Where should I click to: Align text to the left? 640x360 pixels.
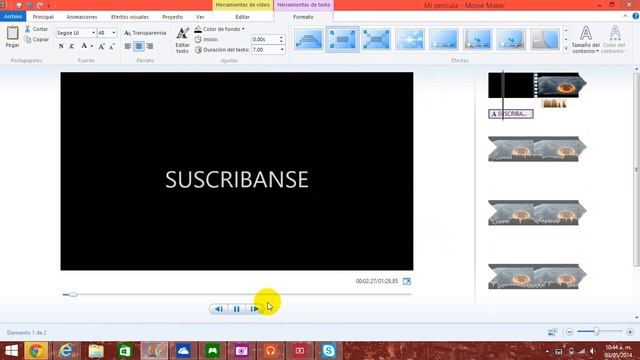128,46
